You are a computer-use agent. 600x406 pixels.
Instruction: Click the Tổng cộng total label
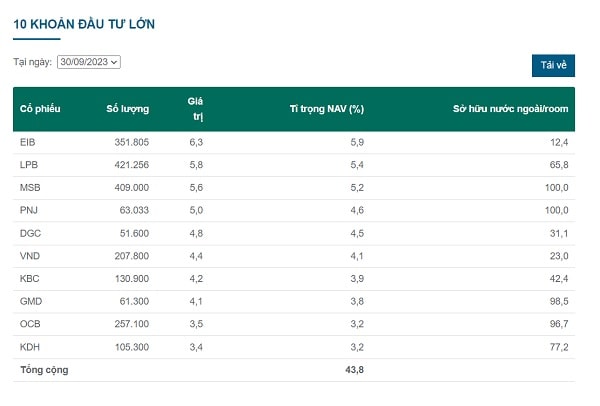click(44, 370)
